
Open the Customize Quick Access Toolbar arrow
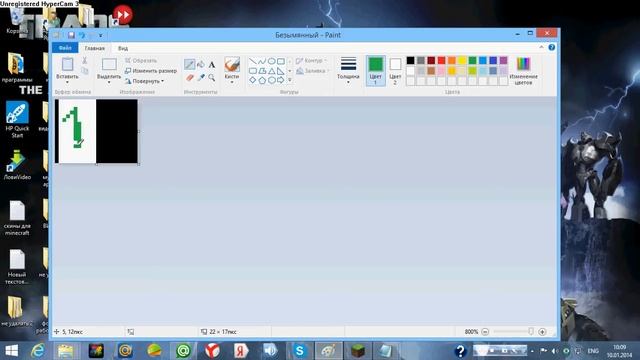pos(101,36)
